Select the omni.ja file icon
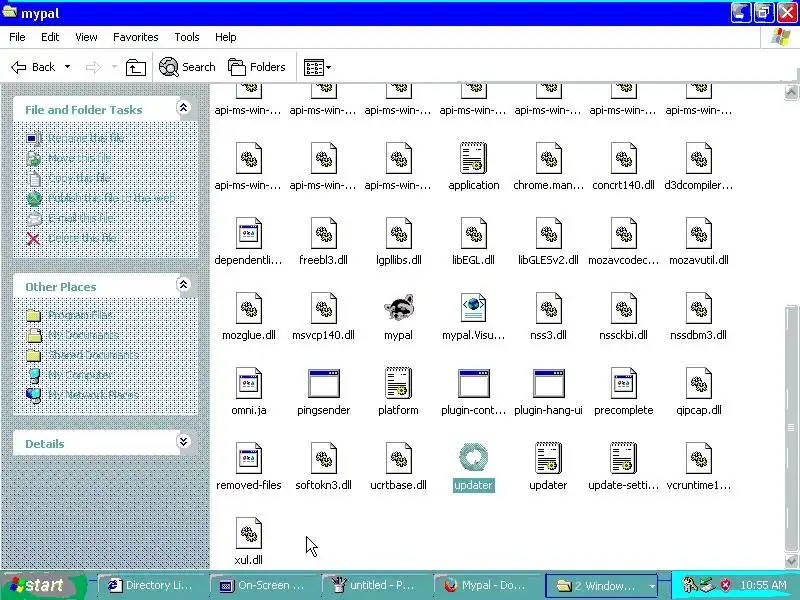The image size is (800, 600). (249, 383)
